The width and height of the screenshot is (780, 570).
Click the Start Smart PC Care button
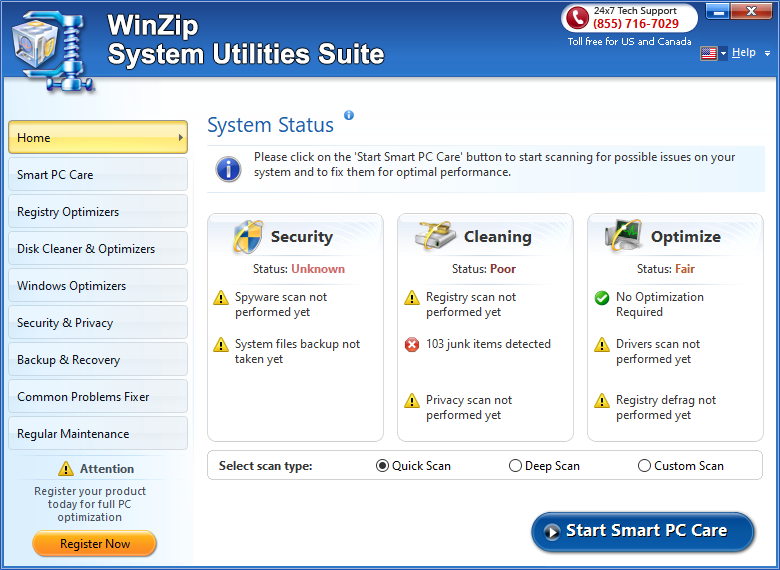(643, 532)
